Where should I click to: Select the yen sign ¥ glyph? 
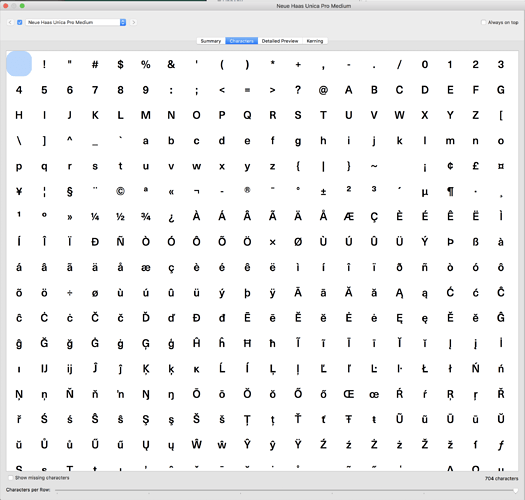19,191
